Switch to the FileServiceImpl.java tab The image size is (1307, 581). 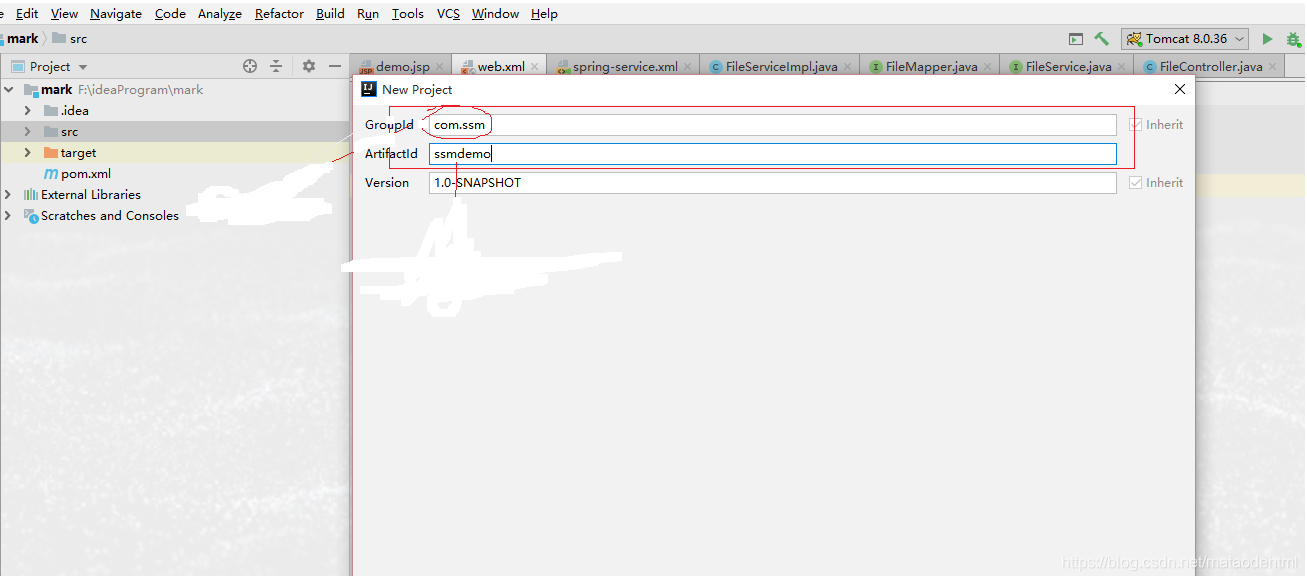781,67
